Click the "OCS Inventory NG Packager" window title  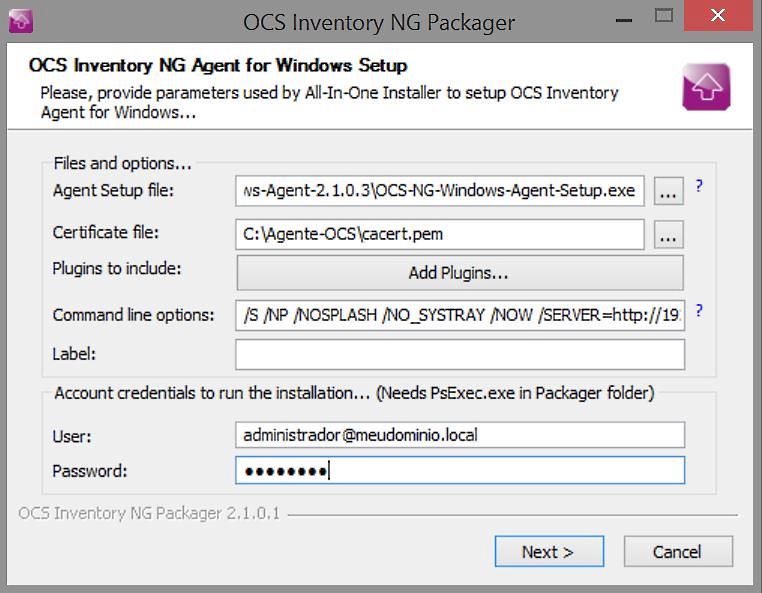(x=379, y=22)
